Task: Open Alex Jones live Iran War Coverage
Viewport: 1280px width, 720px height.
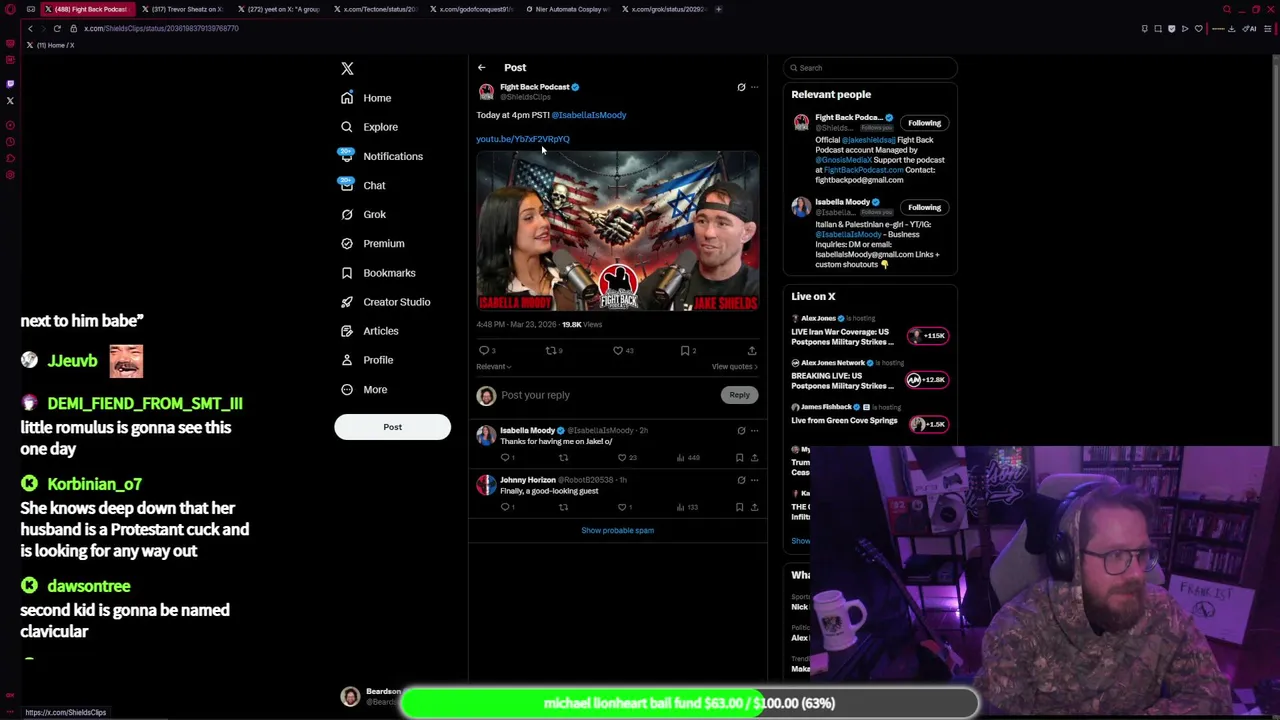Action: point(870,332)
